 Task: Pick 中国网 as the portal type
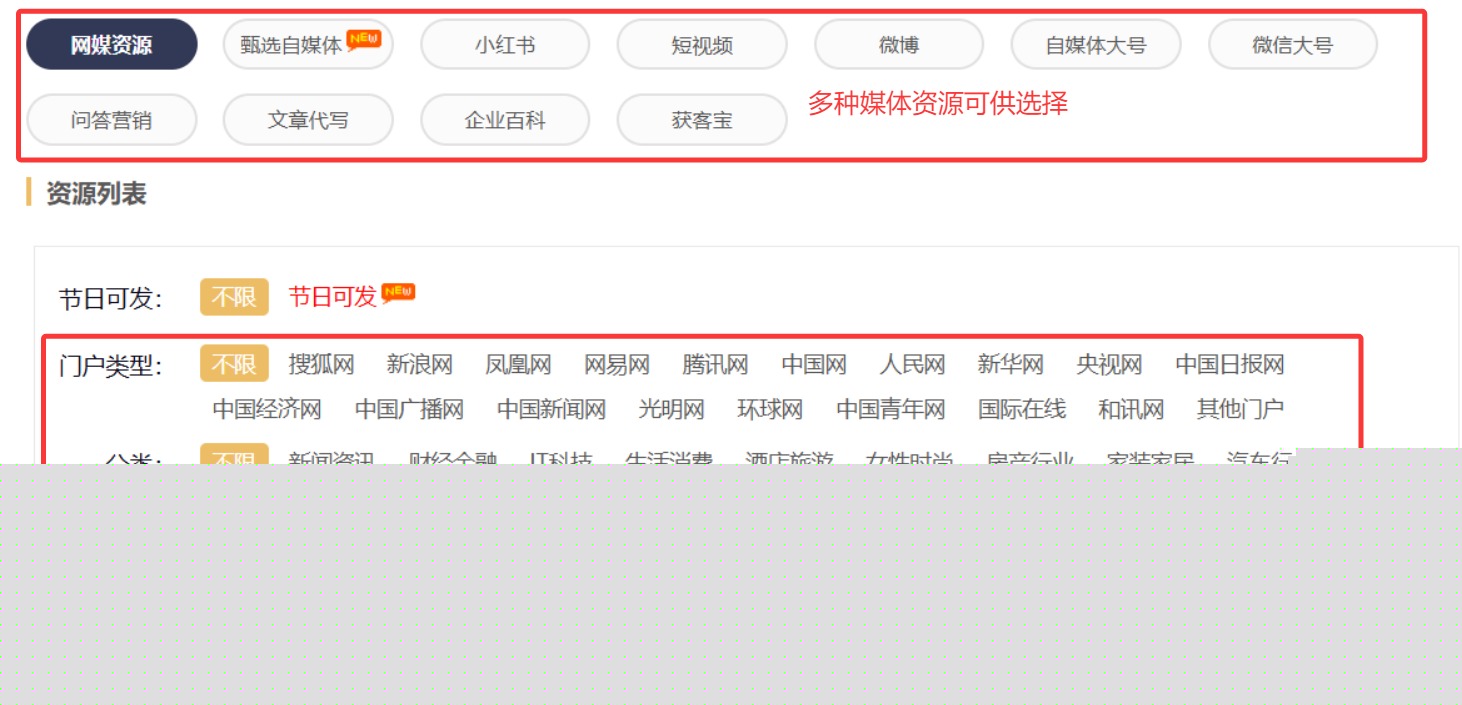click(x=814, y=364)
